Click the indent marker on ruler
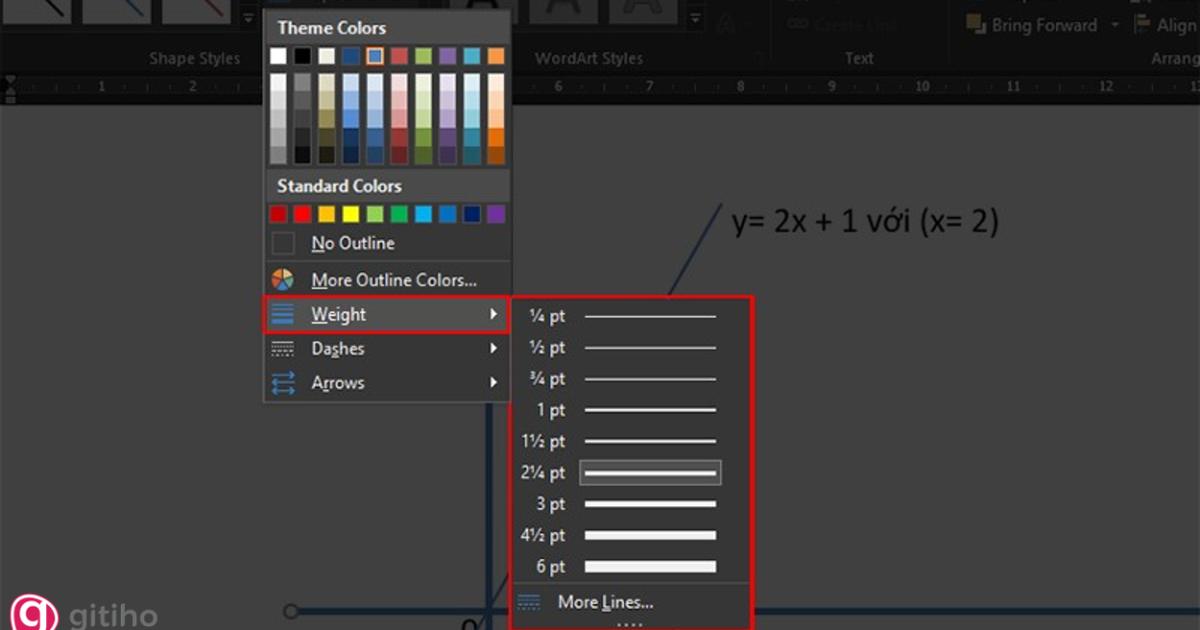 (11, 88)
